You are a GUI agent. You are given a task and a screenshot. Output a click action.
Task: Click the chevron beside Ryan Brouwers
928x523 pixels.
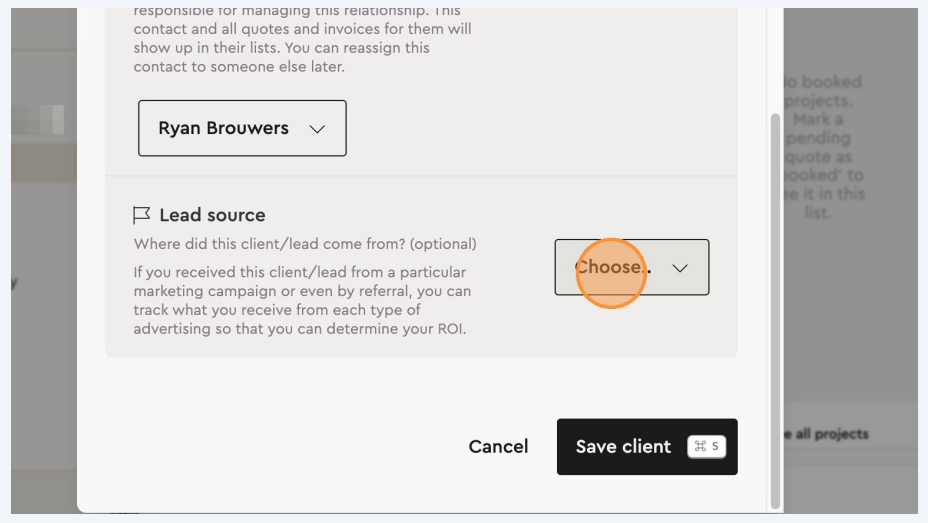click(x=317, y=129)
